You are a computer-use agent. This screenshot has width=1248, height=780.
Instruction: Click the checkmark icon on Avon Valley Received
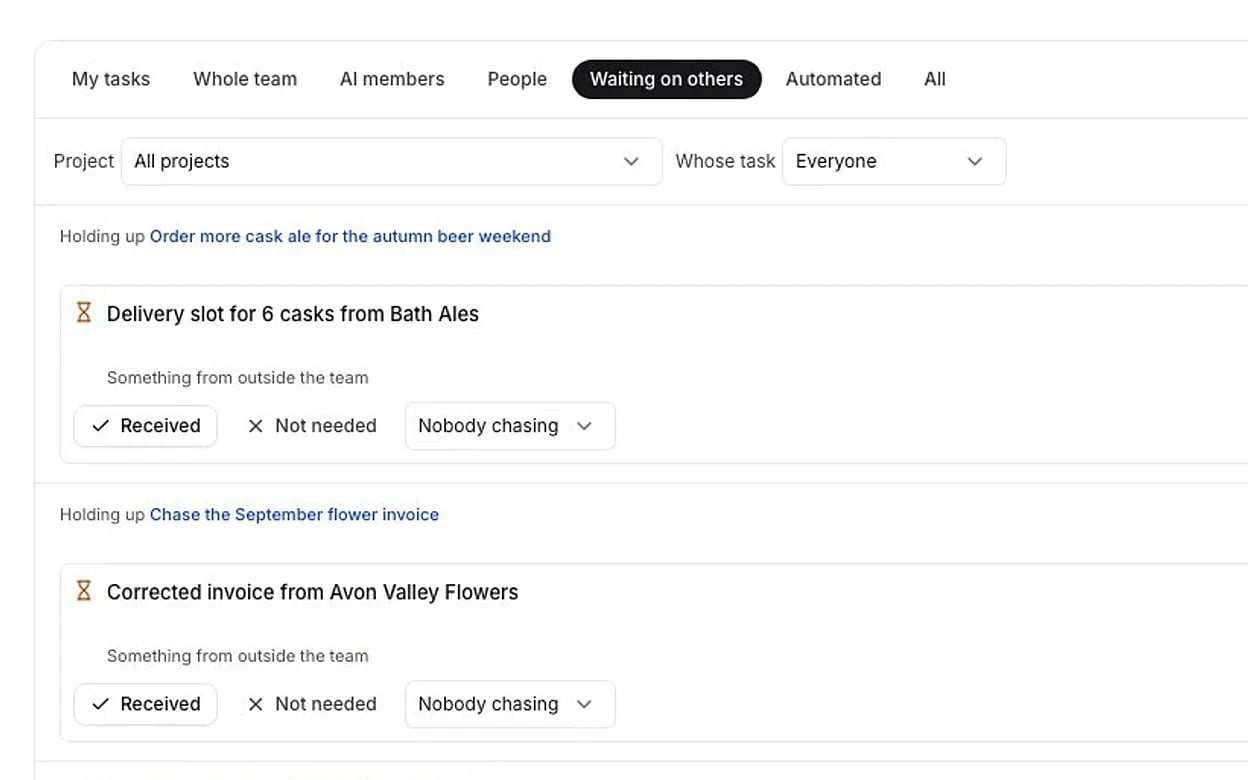click(100, 704)
